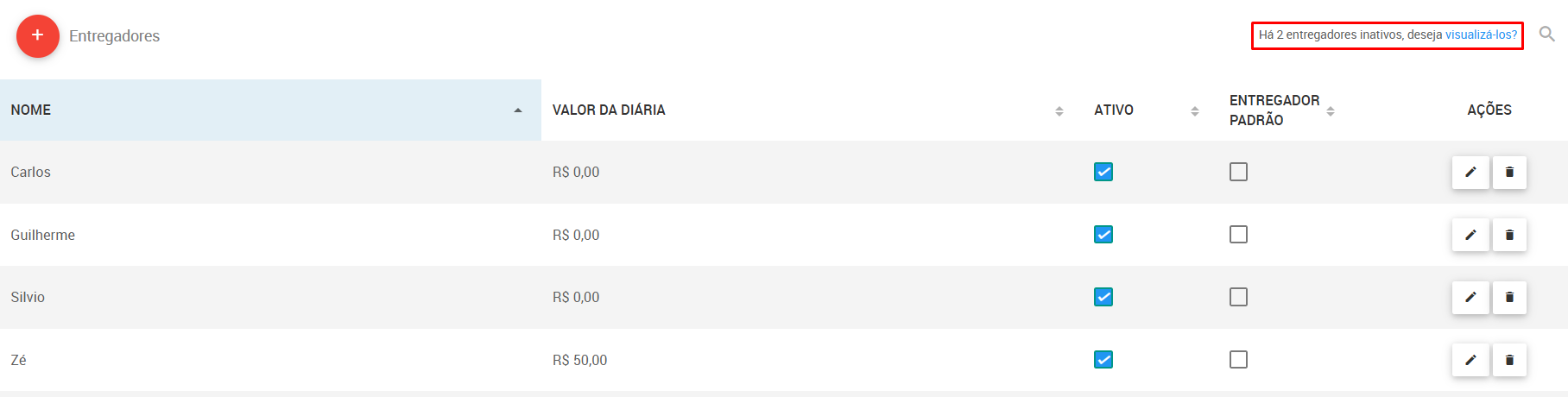Edit Zé using the pencil icon
This screenshot has height=397, width=1568.
coord(1470,360)
